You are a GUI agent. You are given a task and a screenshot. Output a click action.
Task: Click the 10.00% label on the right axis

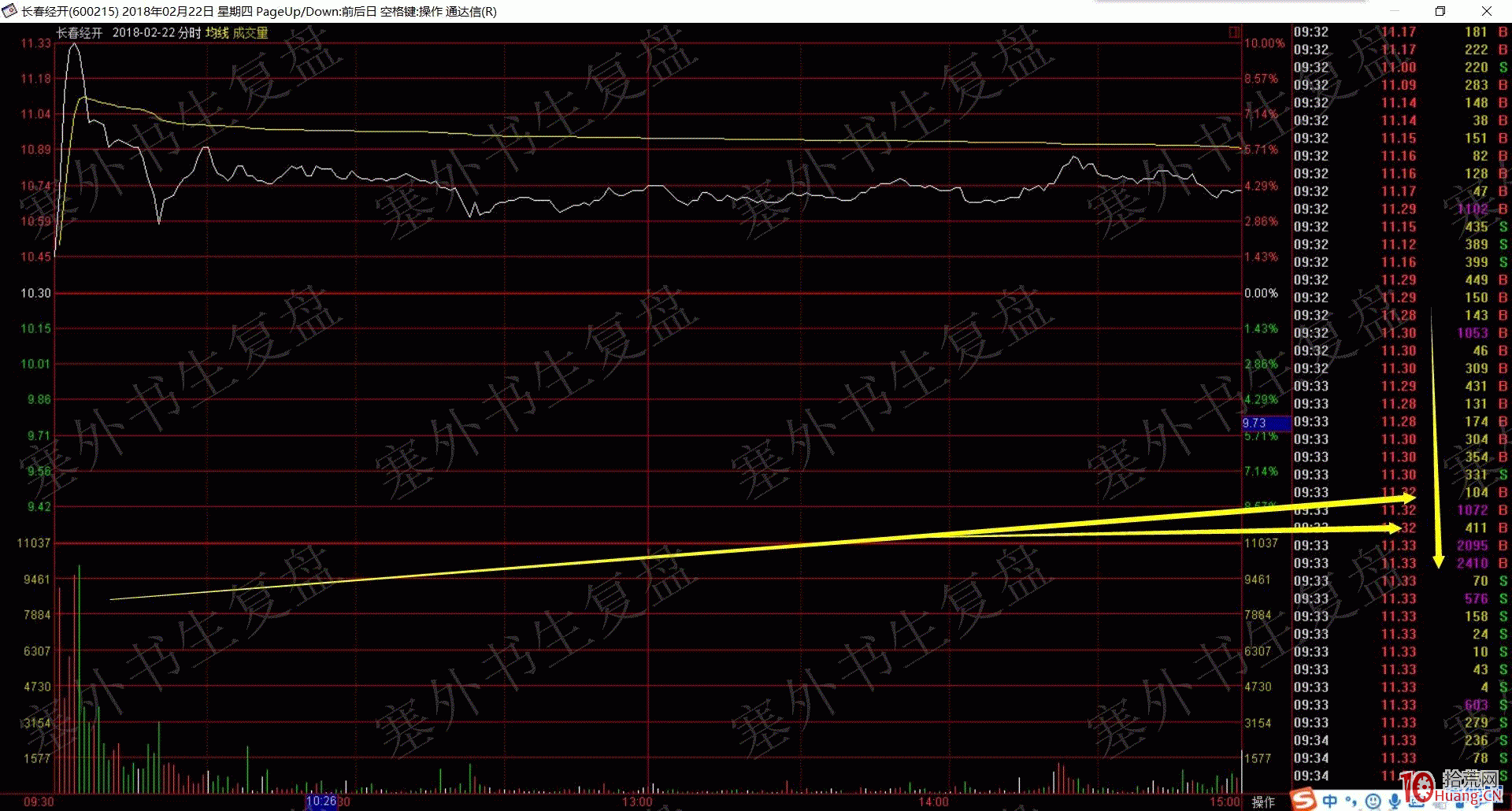(x=1264, y=43)
